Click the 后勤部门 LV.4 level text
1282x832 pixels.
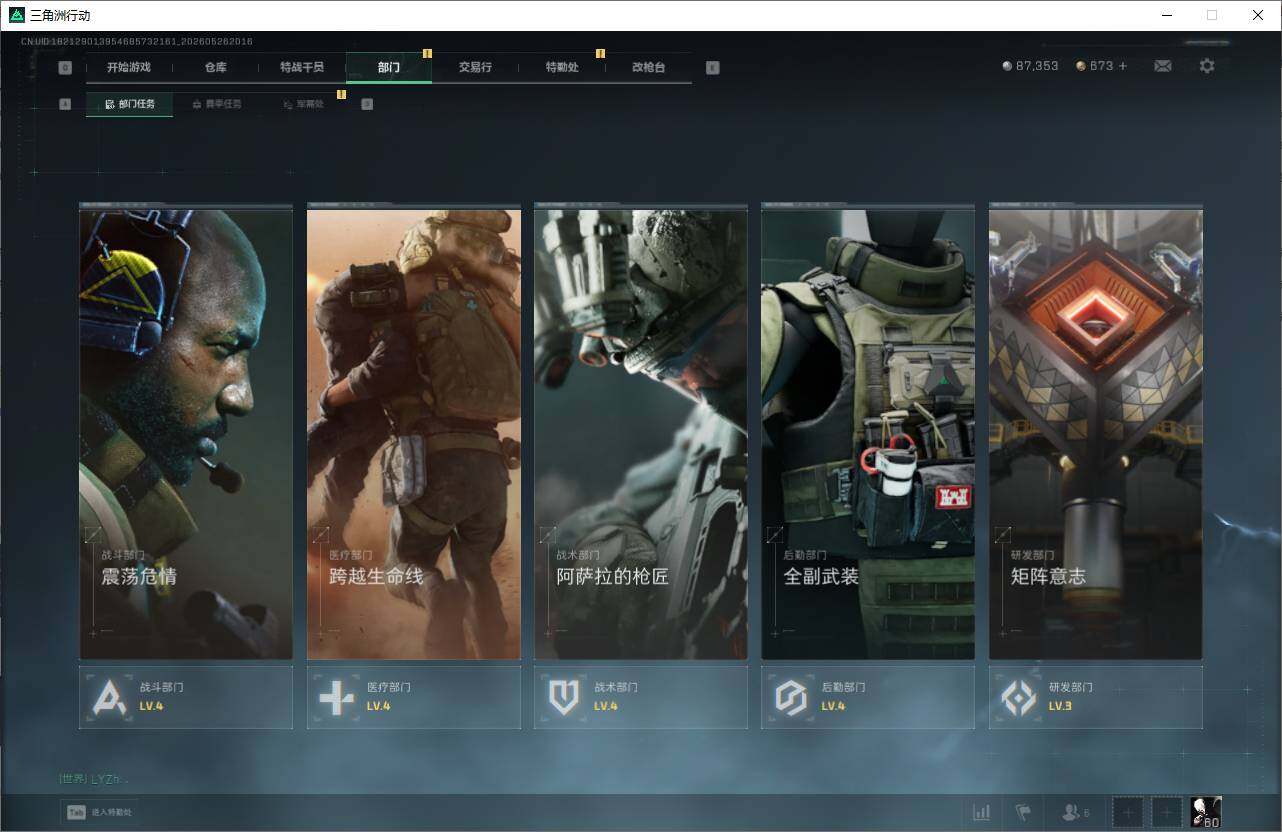click(833, 706)
